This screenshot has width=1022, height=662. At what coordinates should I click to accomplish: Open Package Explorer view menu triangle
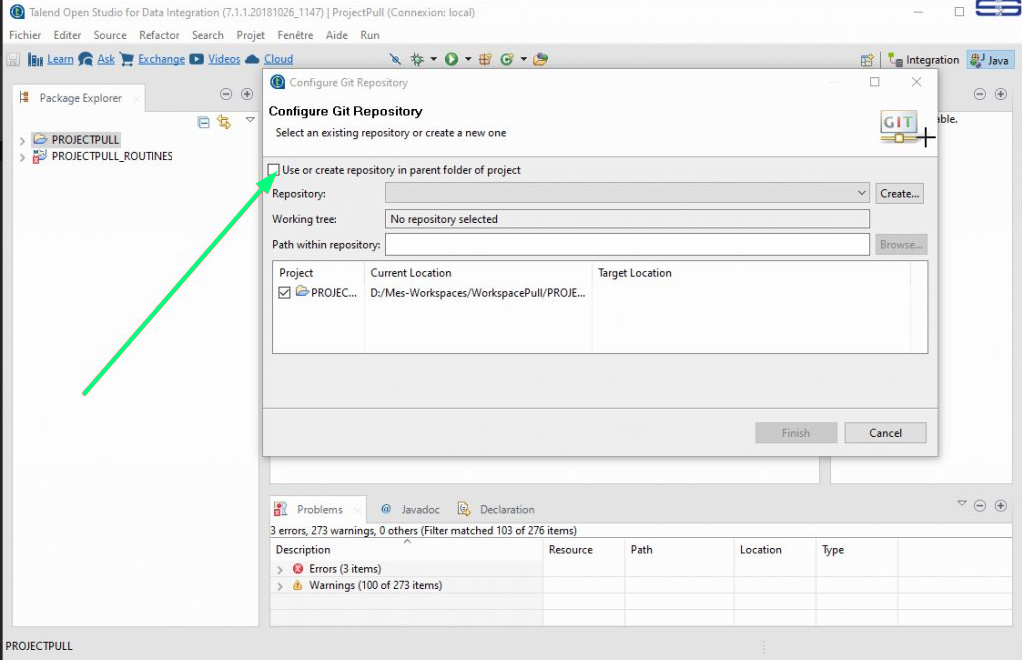click(x=250, y=120)
